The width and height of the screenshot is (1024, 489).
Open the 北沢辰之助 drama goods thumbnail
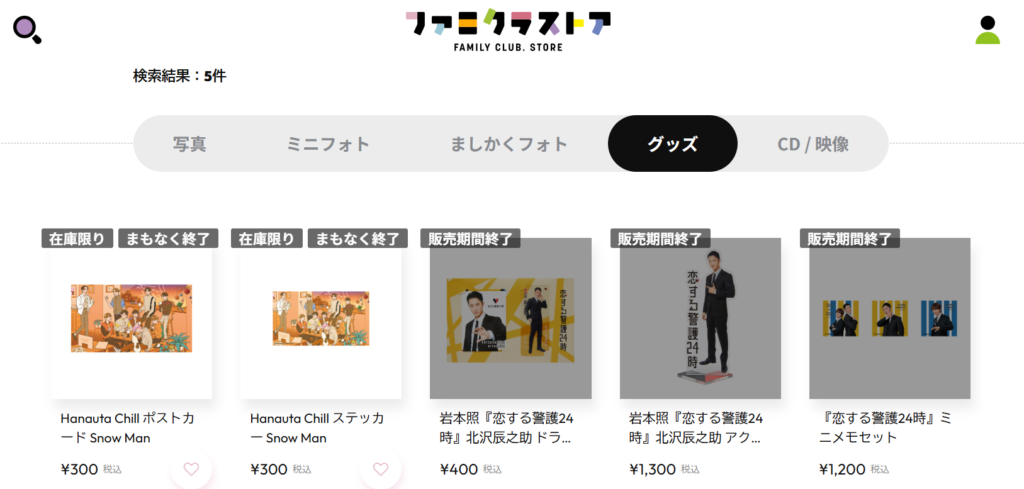511,319
